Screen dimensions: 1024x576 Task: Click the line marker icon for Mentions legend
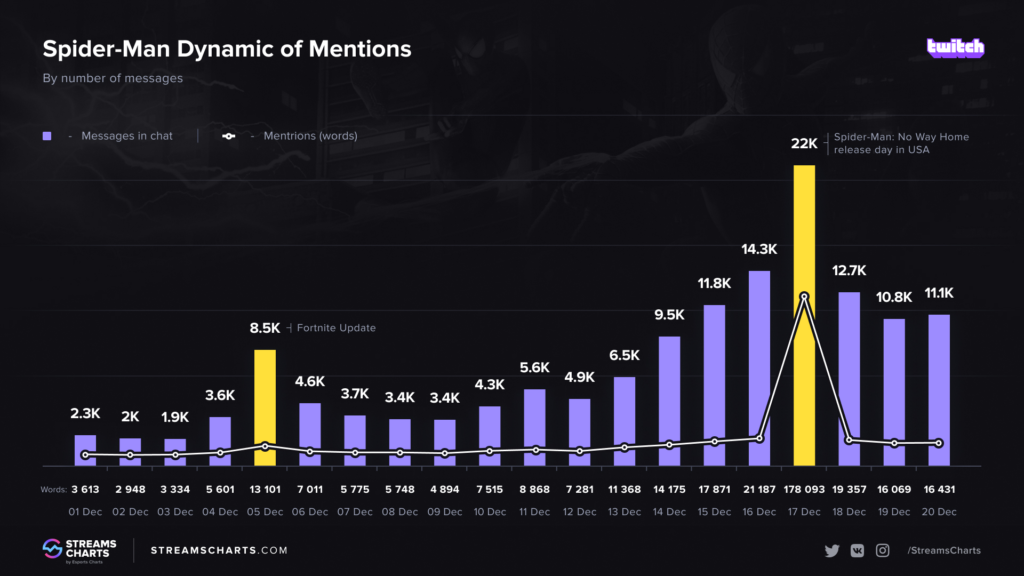[226, 136]
